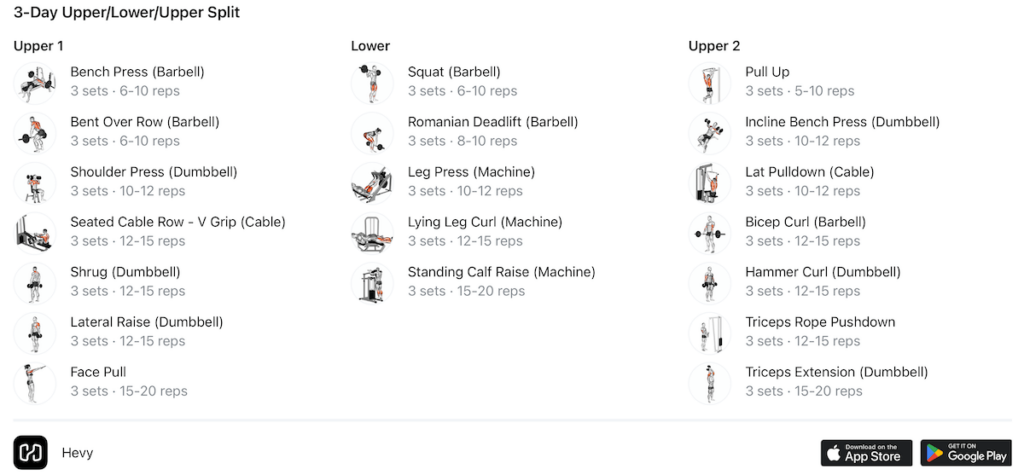The height and width of the screenshot is (475, 1024).
Task: Click the Bench Press (Barbell) exercise icon
Action: 35,82
